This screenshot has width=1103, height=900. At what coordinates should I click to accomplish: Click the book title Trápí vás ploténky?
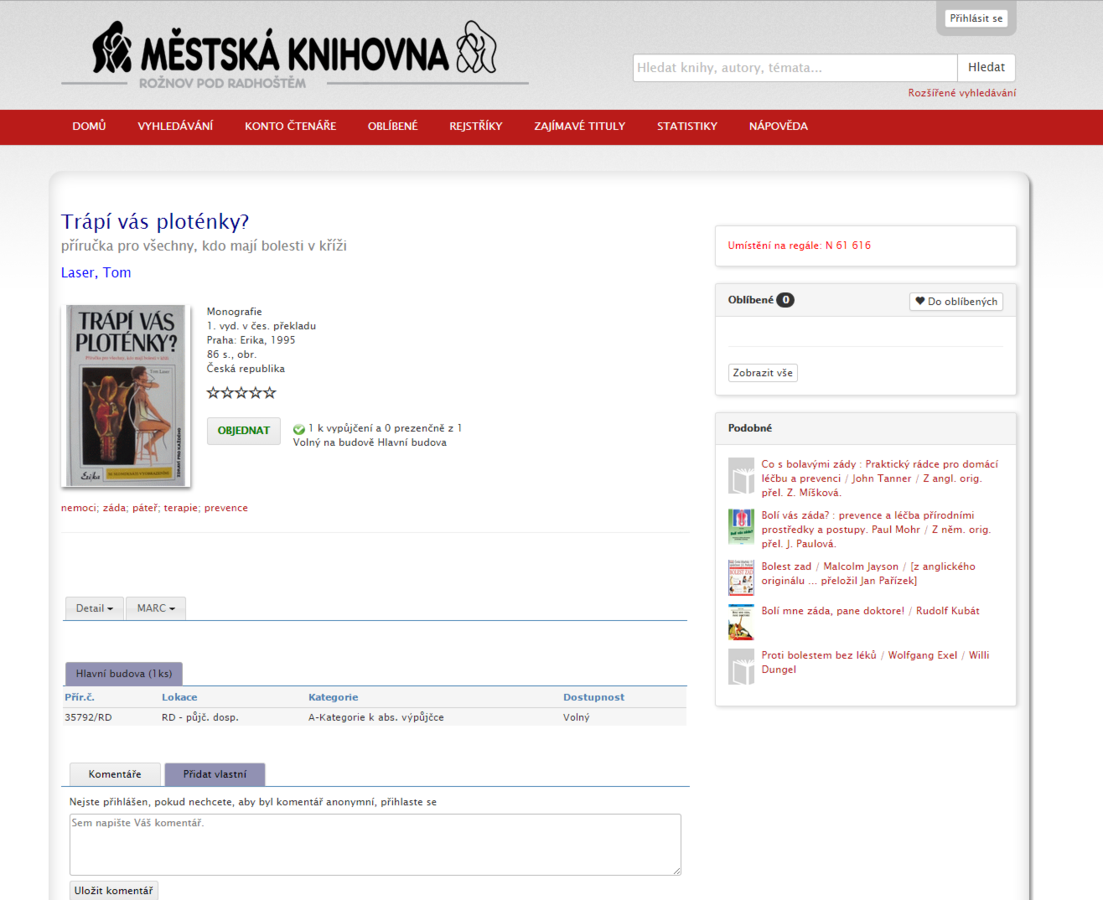pos(155,222)
